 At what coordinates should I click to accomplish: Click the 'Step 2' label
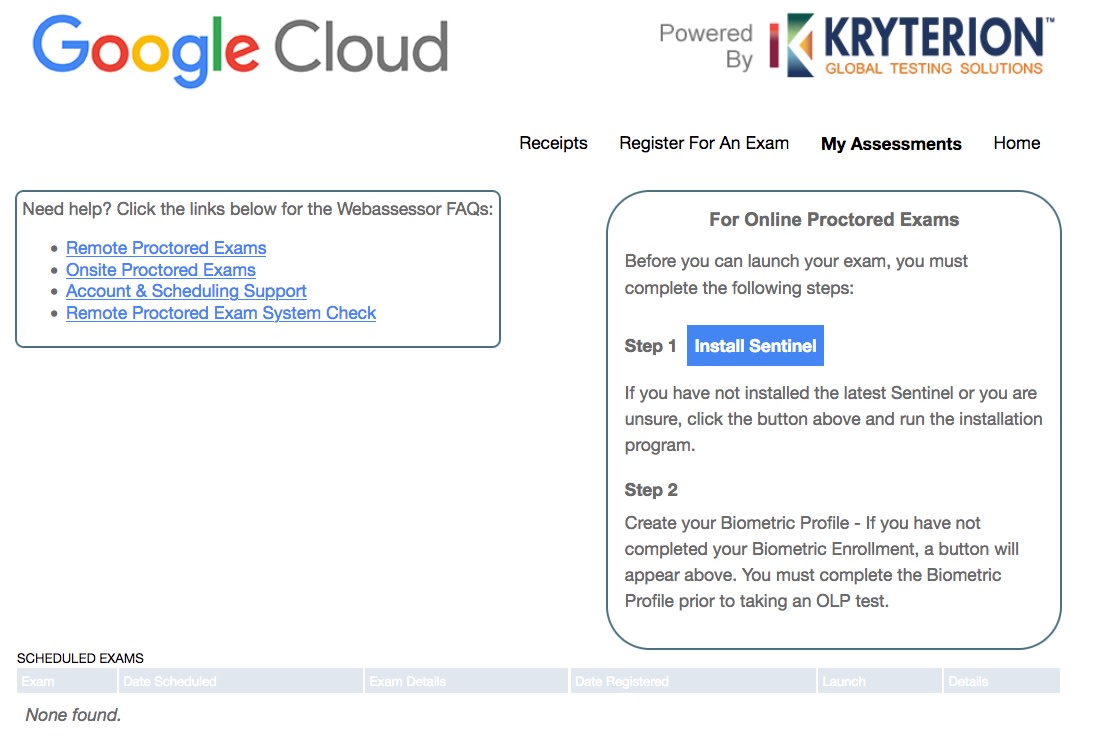[650, 490]
